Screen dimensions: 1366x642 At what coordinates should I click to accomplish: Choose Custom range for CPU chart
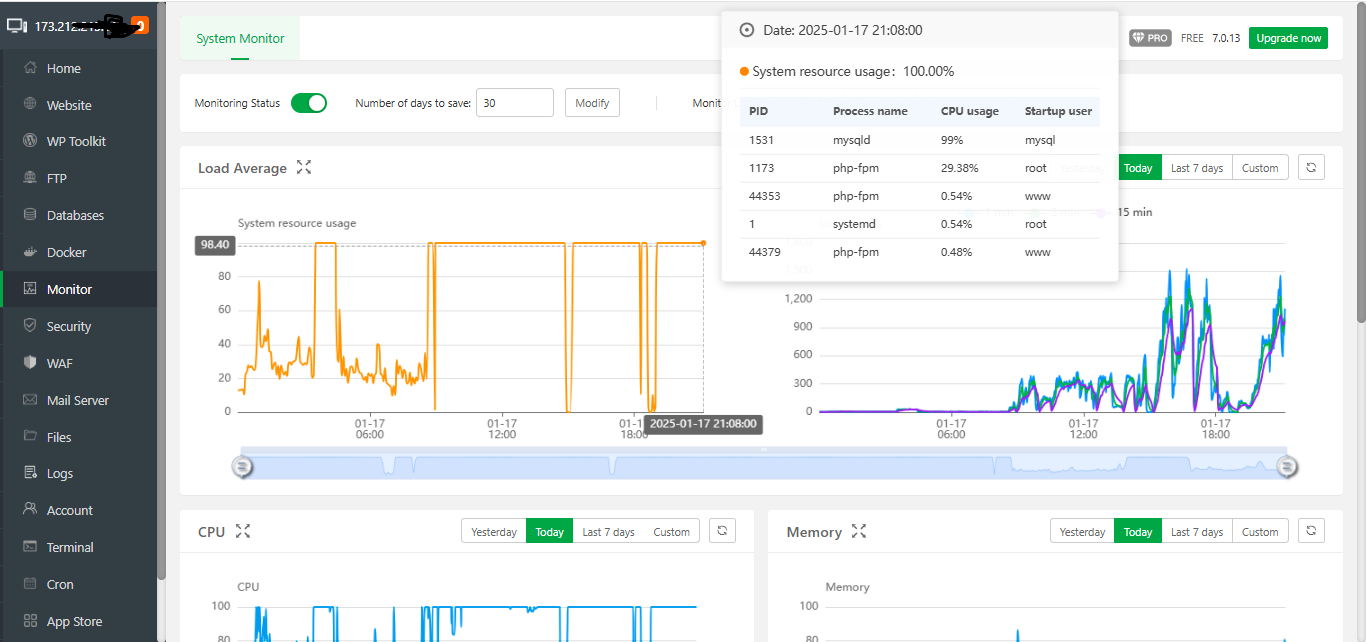point(671,532)
